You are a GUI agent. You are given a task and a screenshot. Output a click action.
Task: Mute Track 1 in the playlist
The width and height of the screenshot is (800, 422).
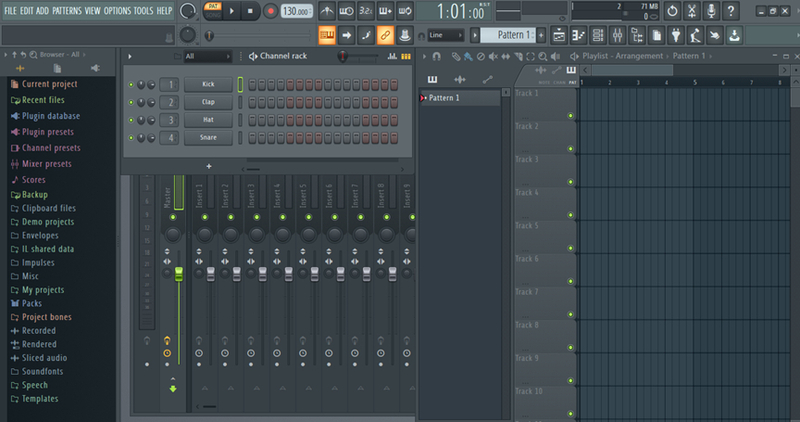[570, 116]
